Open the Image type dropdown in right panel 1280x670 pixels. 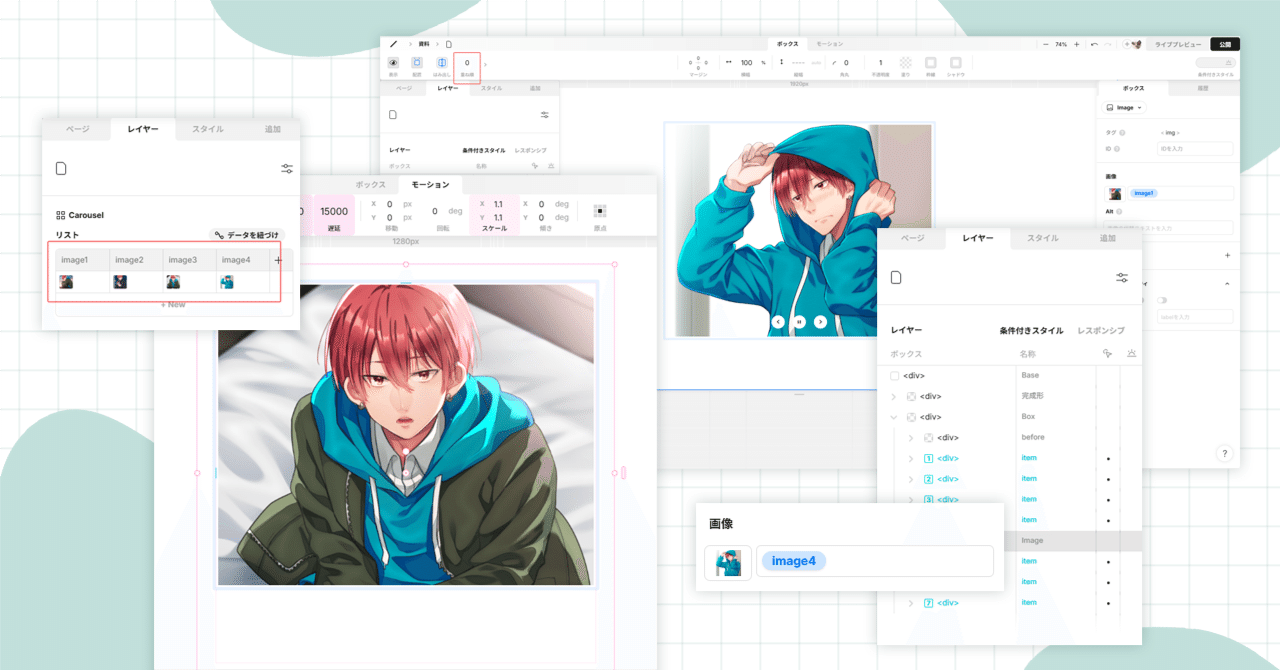pyautogui.click(x=1125, y=107)
